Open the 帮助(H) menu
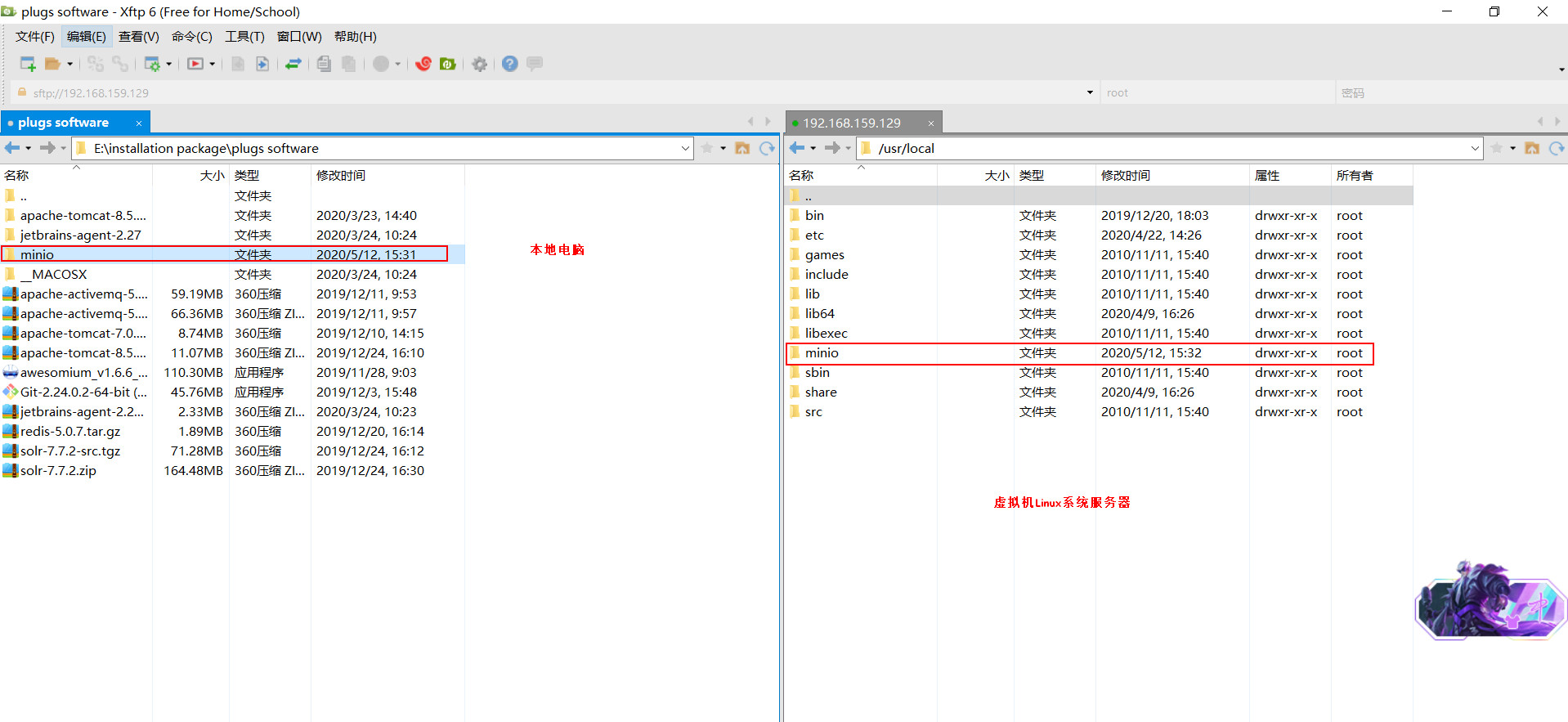 [356, 36]
